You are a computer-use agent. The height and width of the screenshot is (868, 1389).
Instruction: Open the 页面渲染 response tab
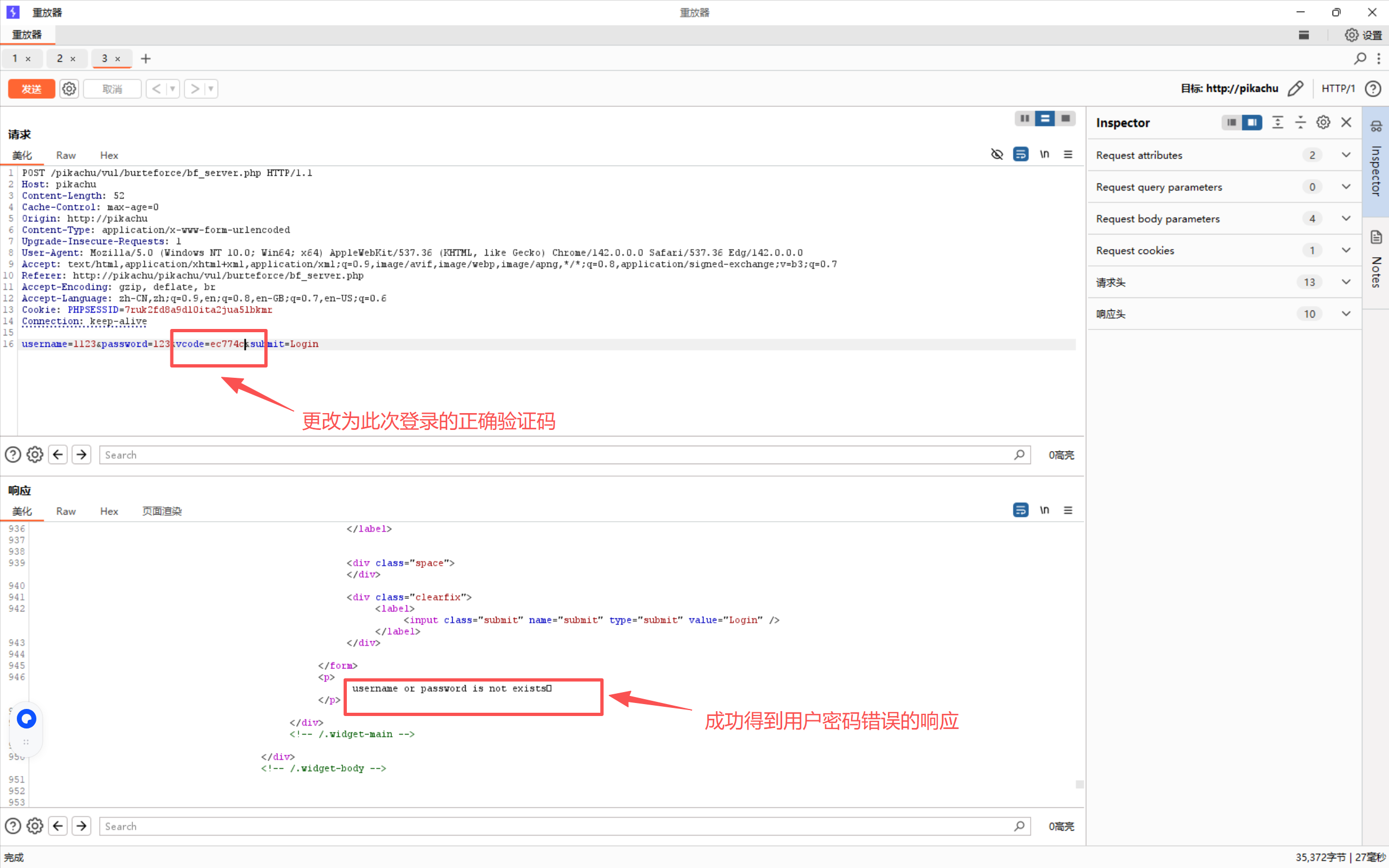pos(162,511)
